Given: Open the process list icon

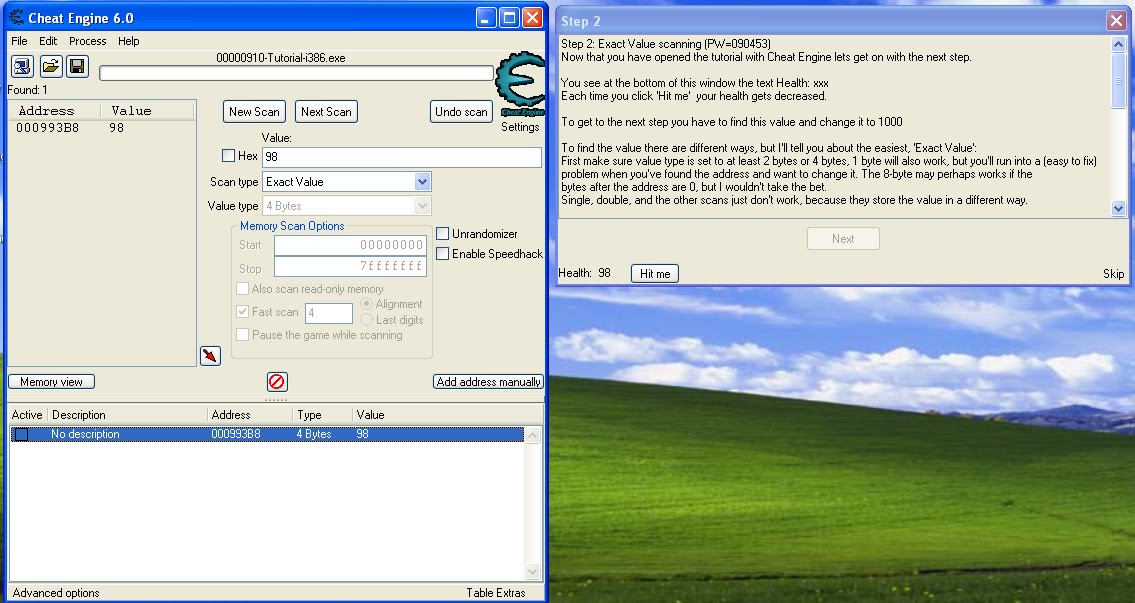Looking at the screenshot, I should (x=22, y=67).
